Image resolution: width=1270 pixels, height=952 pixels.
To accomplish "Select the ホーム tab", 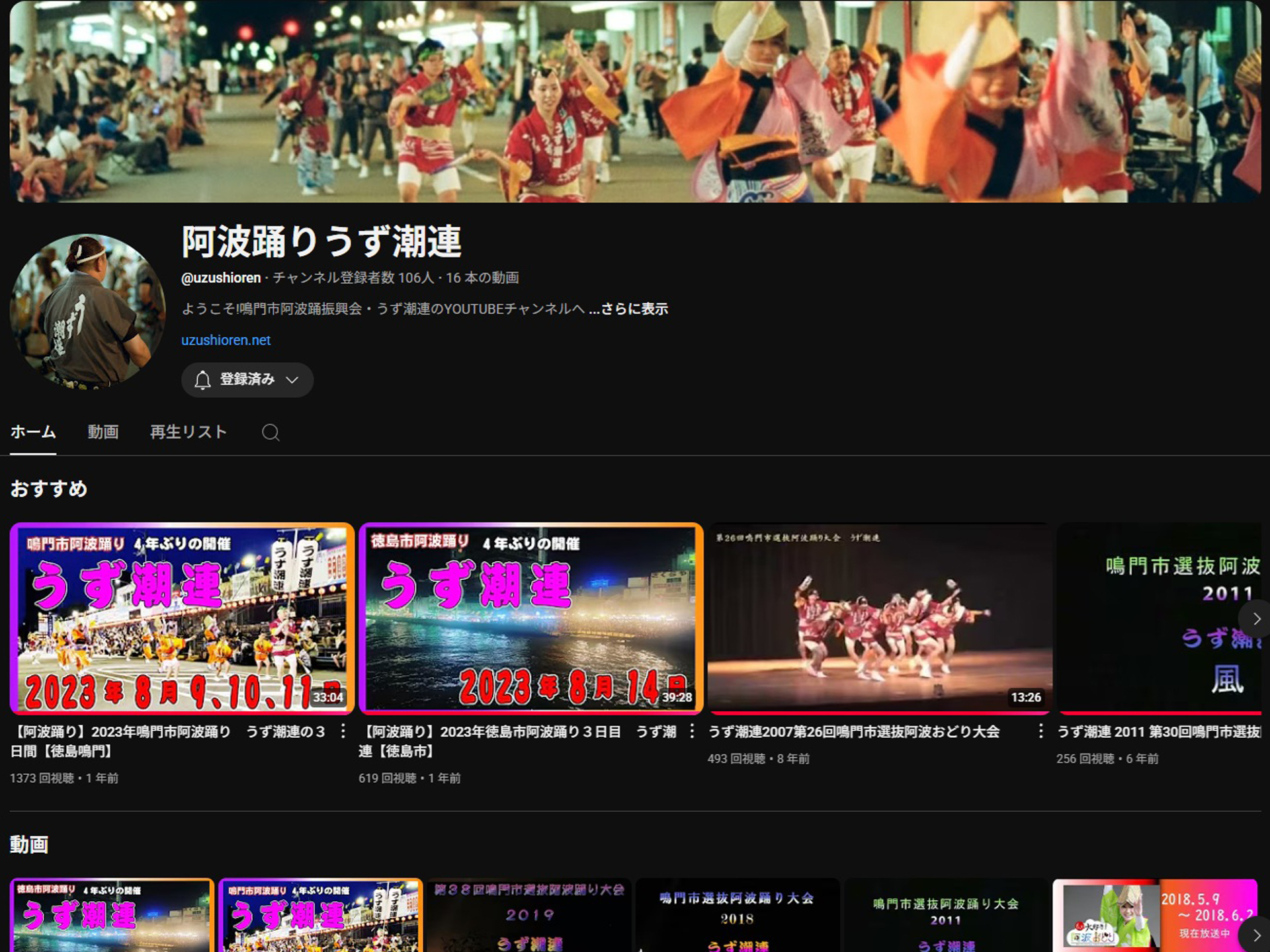I will (x=33, y=432).
